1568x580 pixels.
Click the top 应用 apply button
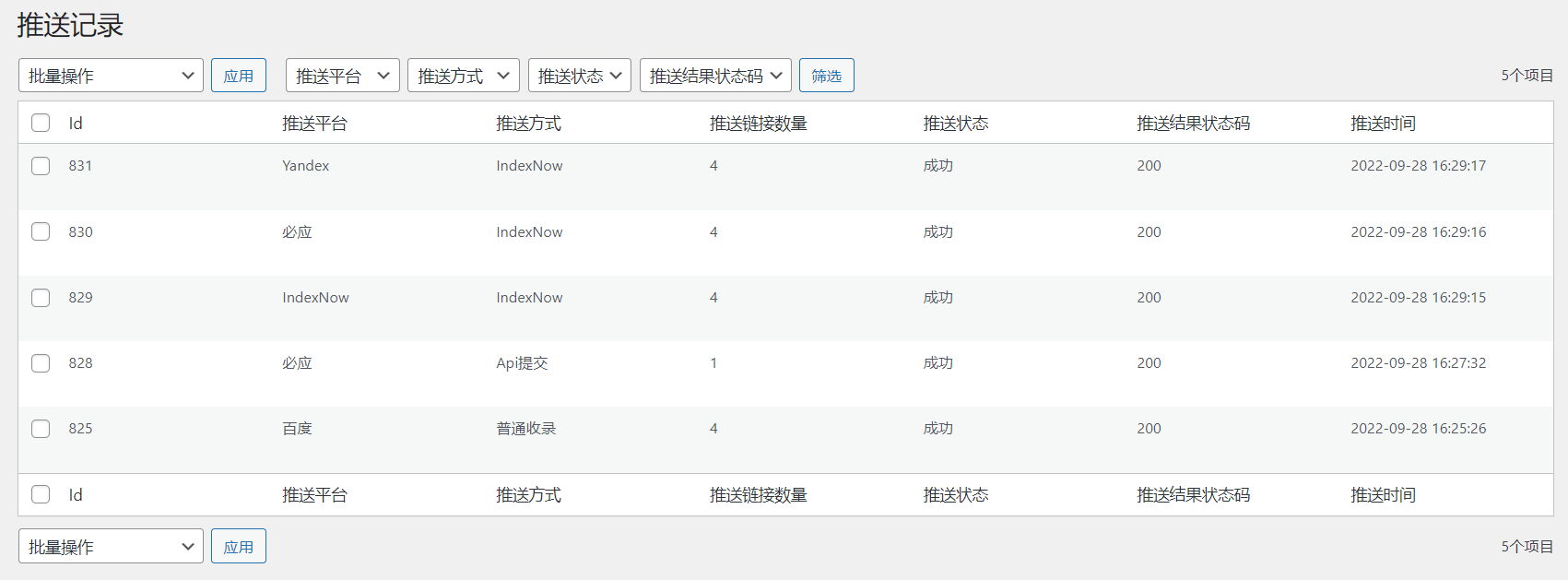pyautogui.click(x=239, y=76)
